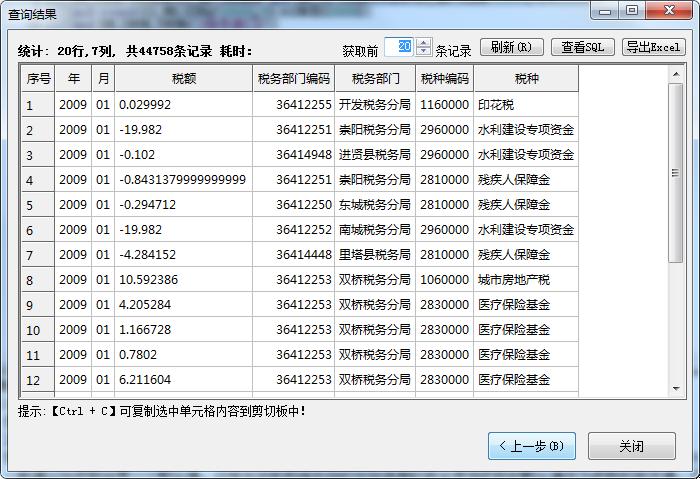Screen dimensions: 700x479
Task: Click the 税种编码 column header
Action: [x=444, y=78]
